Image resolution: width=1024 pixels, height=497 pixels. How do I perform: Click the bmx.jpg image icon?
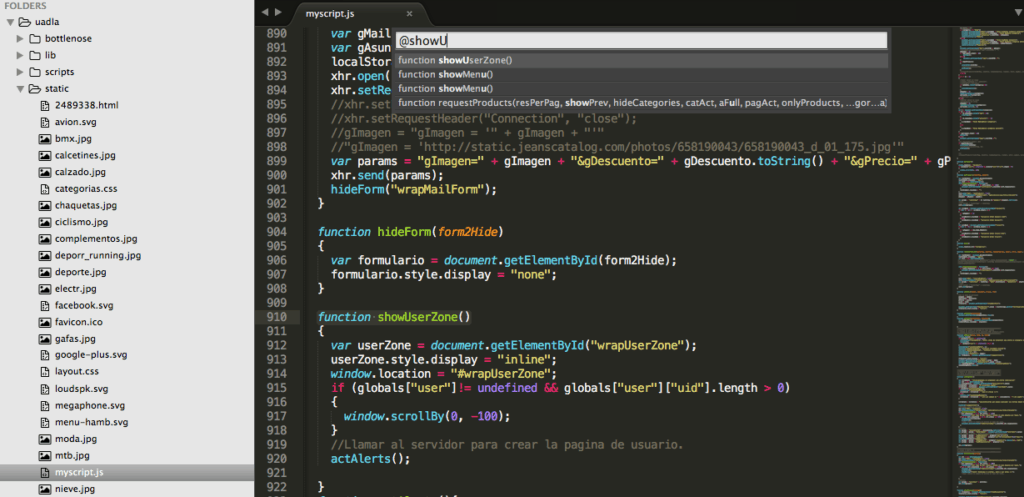[44, 139]
